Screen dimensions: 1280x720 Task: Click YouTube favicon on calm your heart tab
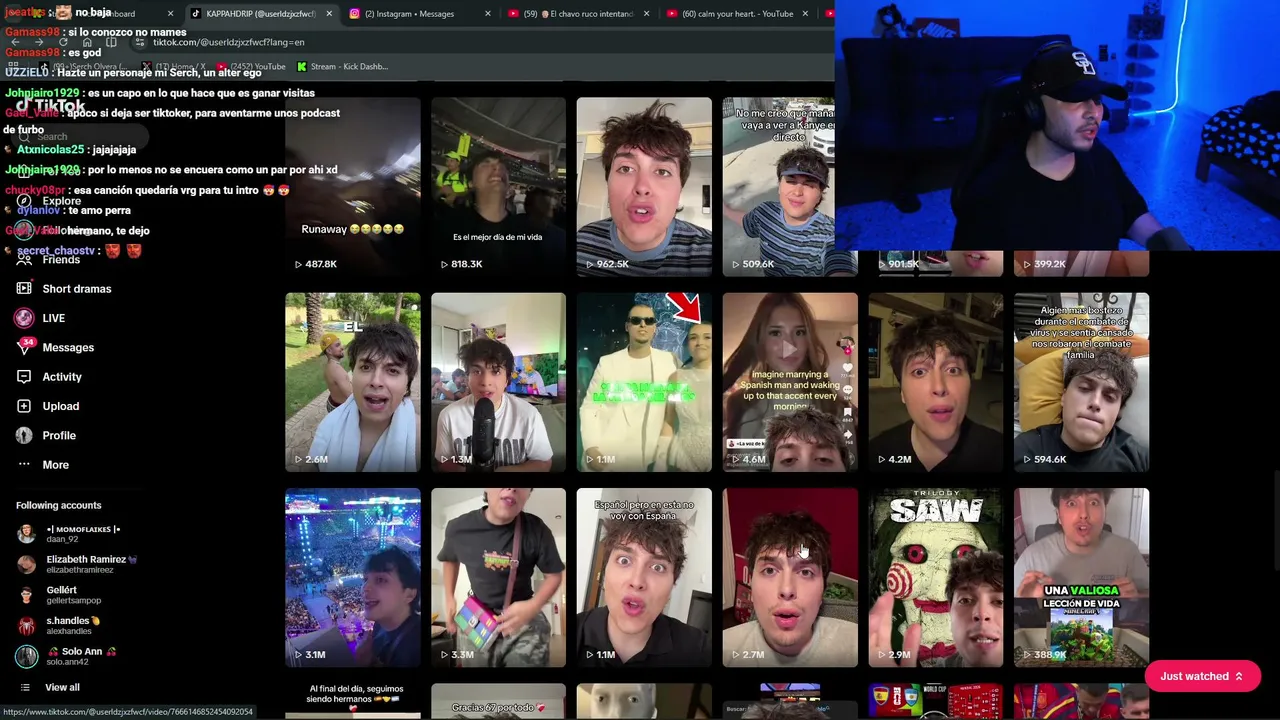pyautogui.click(x=672, y=14)
